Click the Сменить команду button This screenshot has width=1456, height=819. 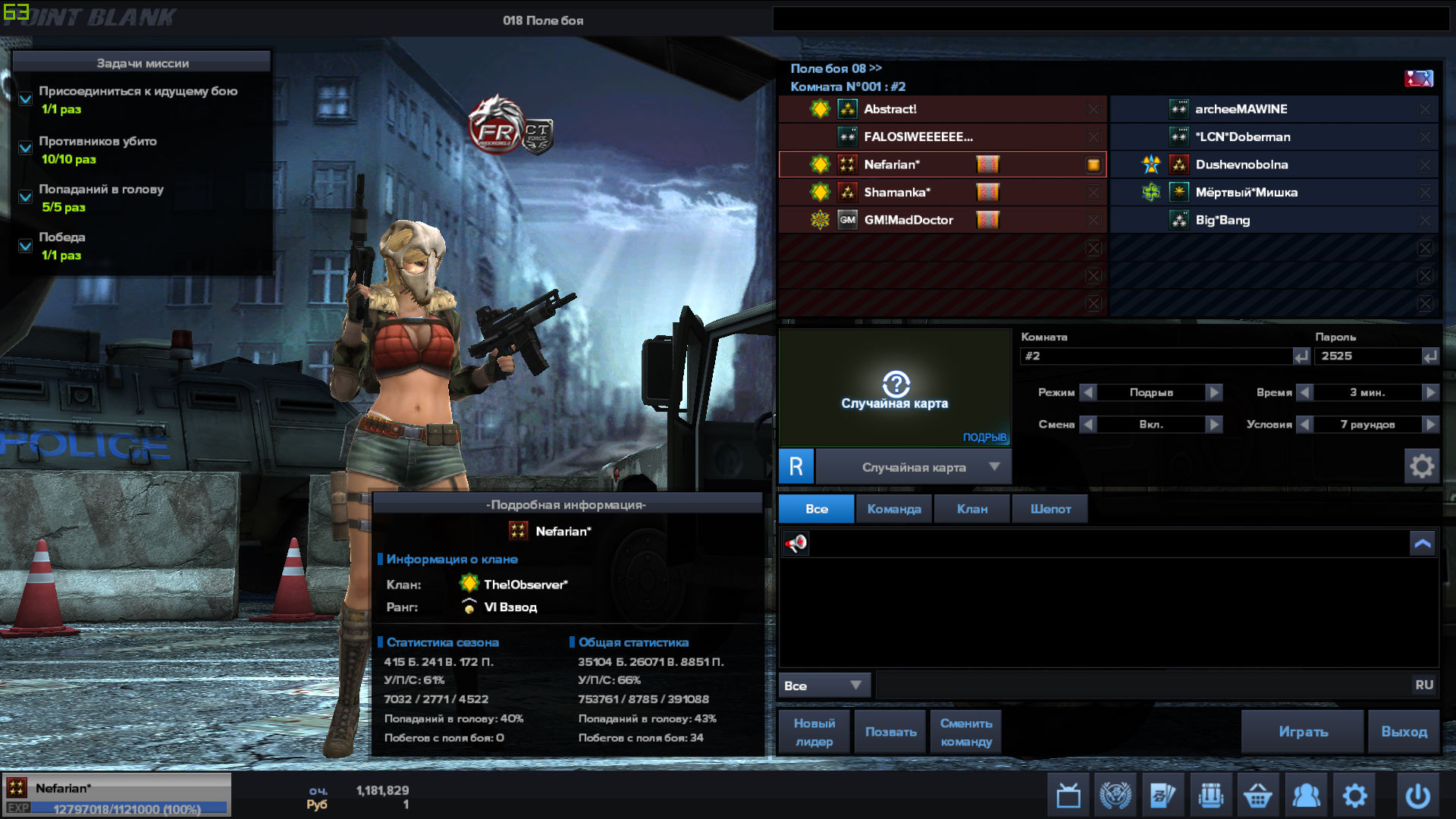965,732
